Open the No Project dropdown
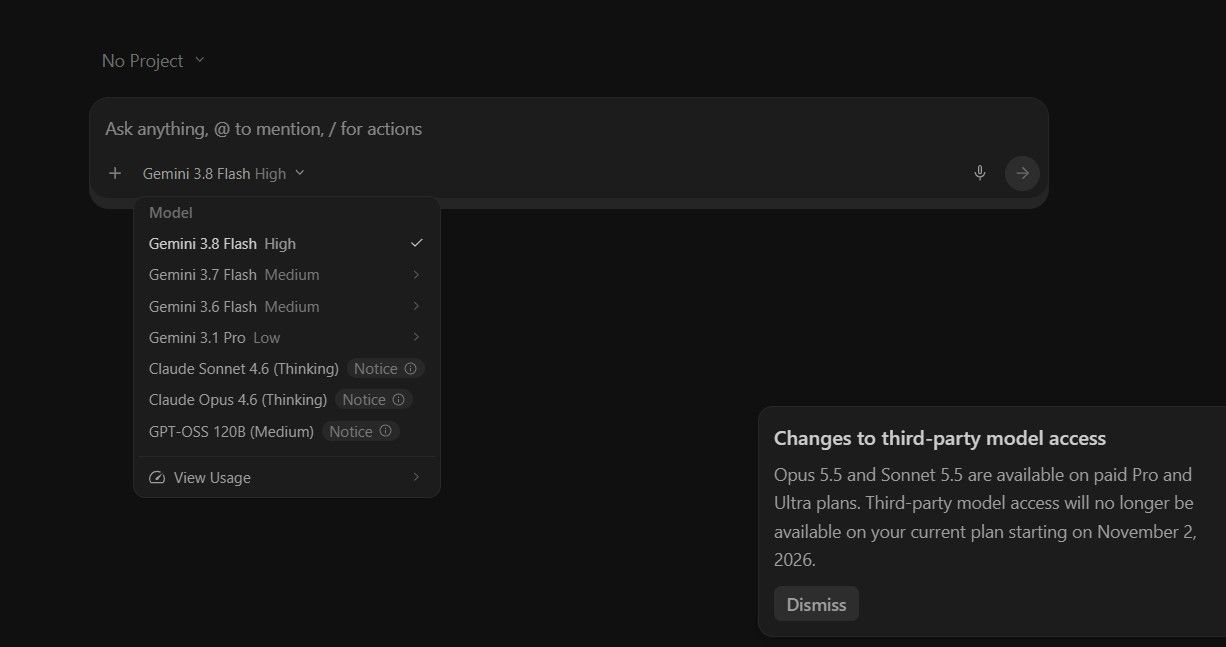Image resolution: width=1226 pixels, height=647 pixels. click(153, 61)
